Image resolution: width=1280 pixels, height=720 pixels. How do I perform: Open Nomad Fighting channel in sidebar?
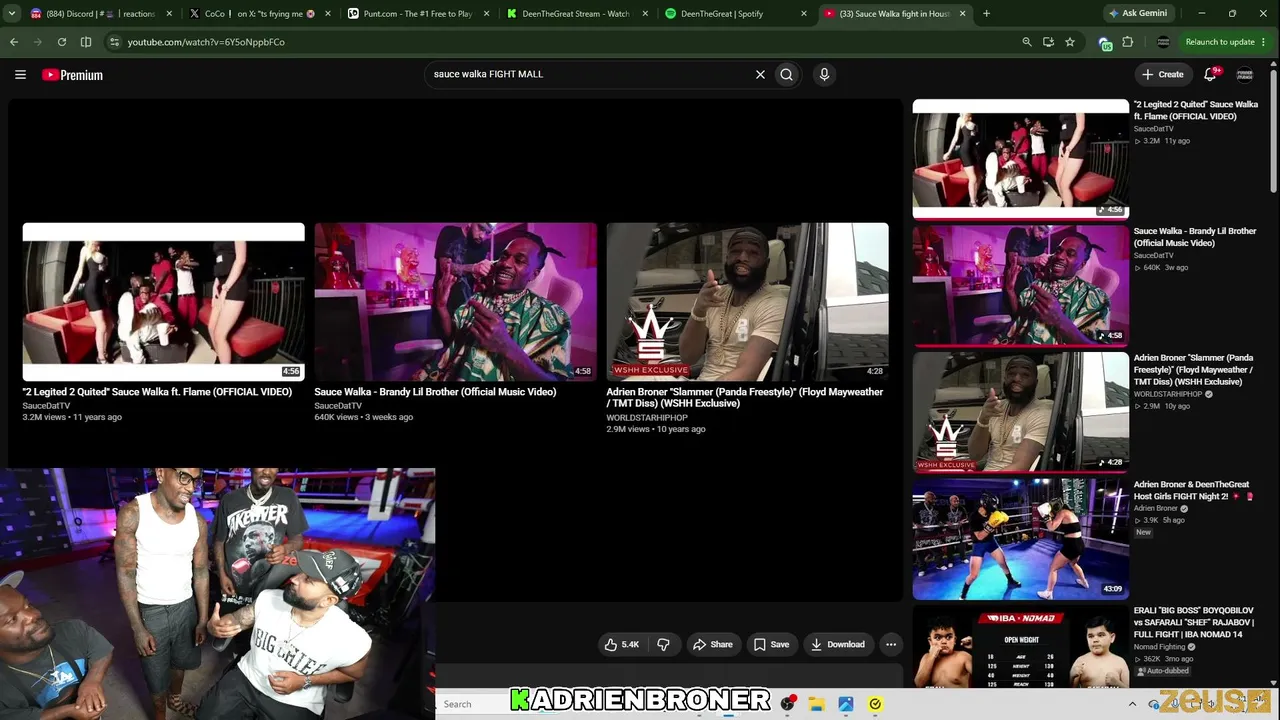1161,647
